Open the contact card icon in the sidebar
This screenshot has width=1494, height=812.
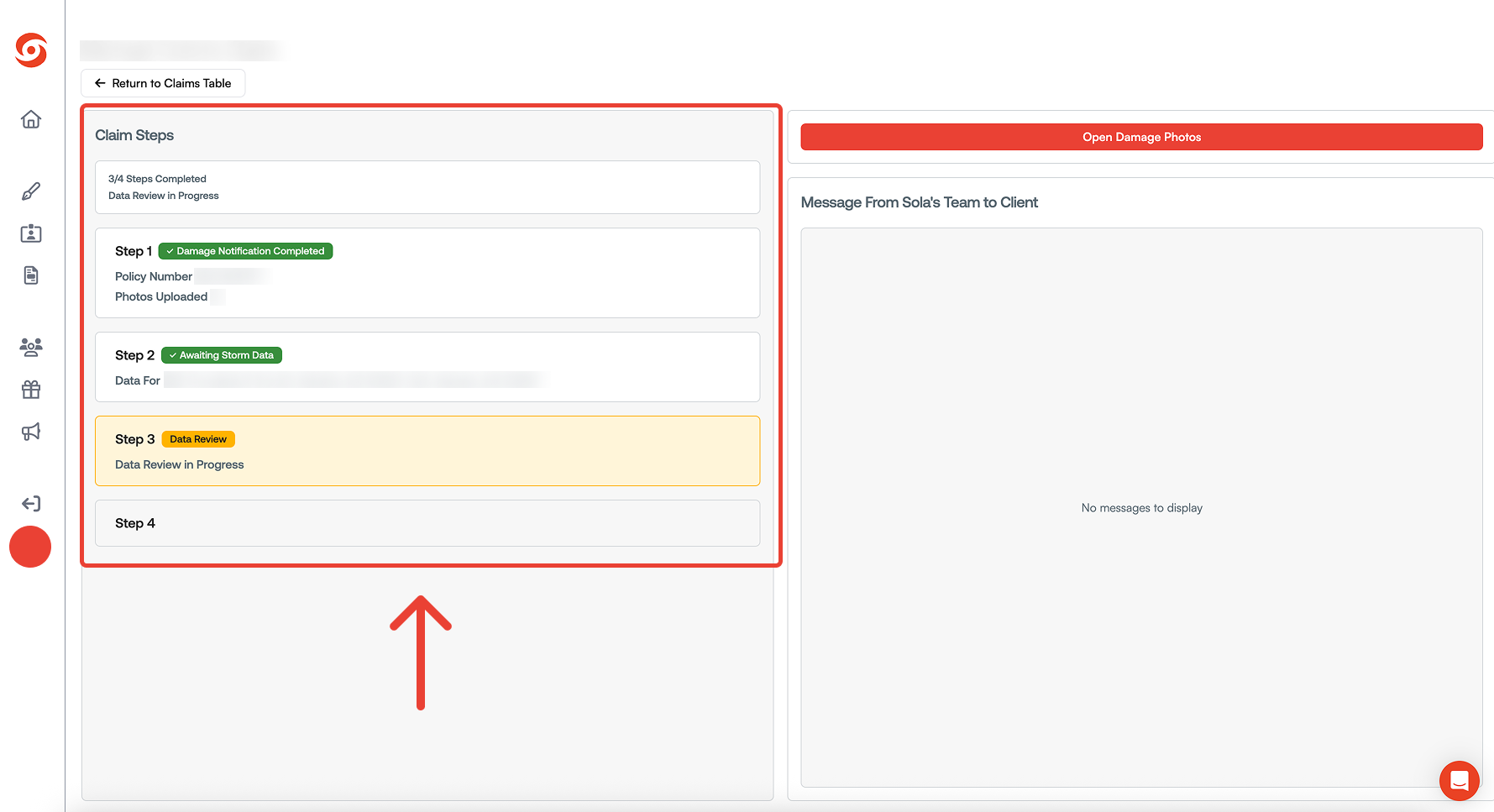click(x=30, y=233)
